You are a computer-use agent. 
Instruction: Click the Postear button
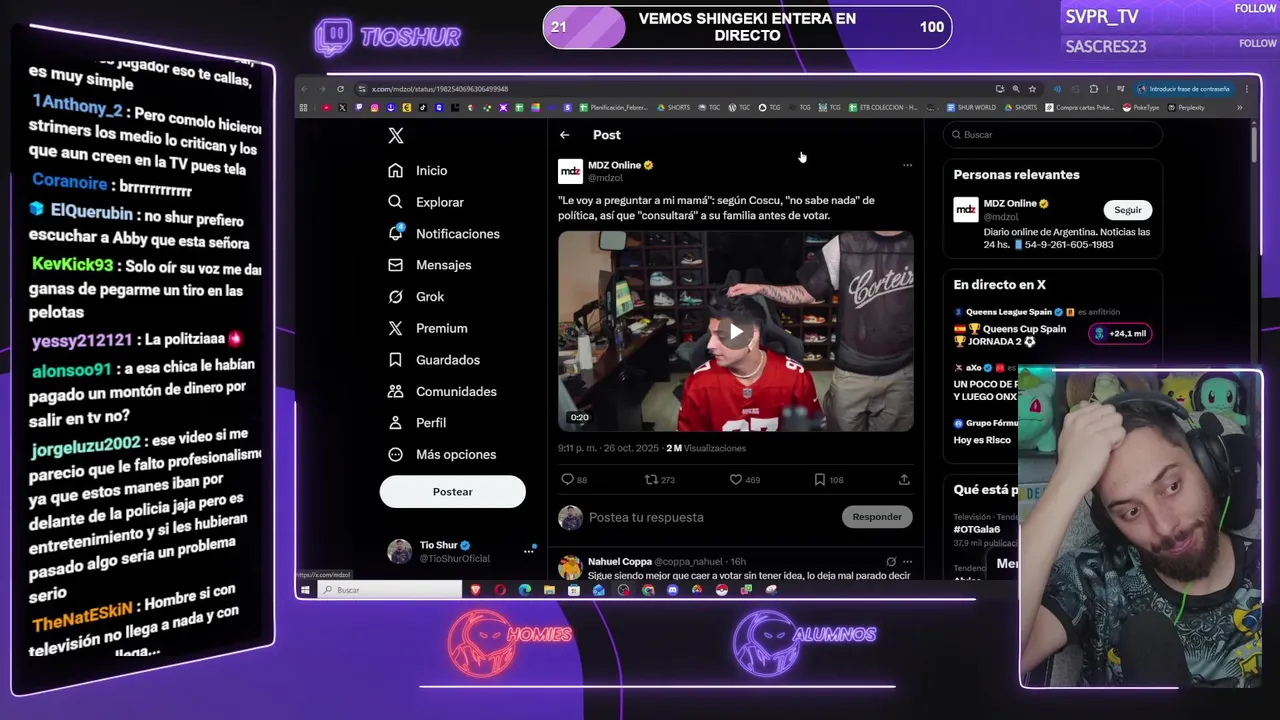(x=452, y=492)
